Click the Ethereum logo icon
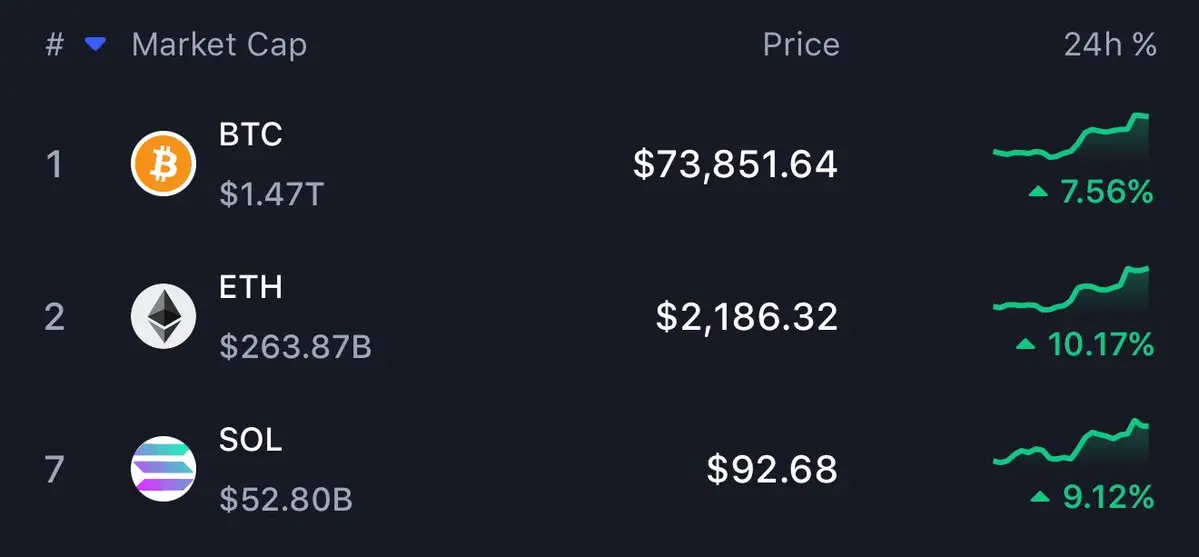This screenshot has height=557, width=1199. (163, 316)
